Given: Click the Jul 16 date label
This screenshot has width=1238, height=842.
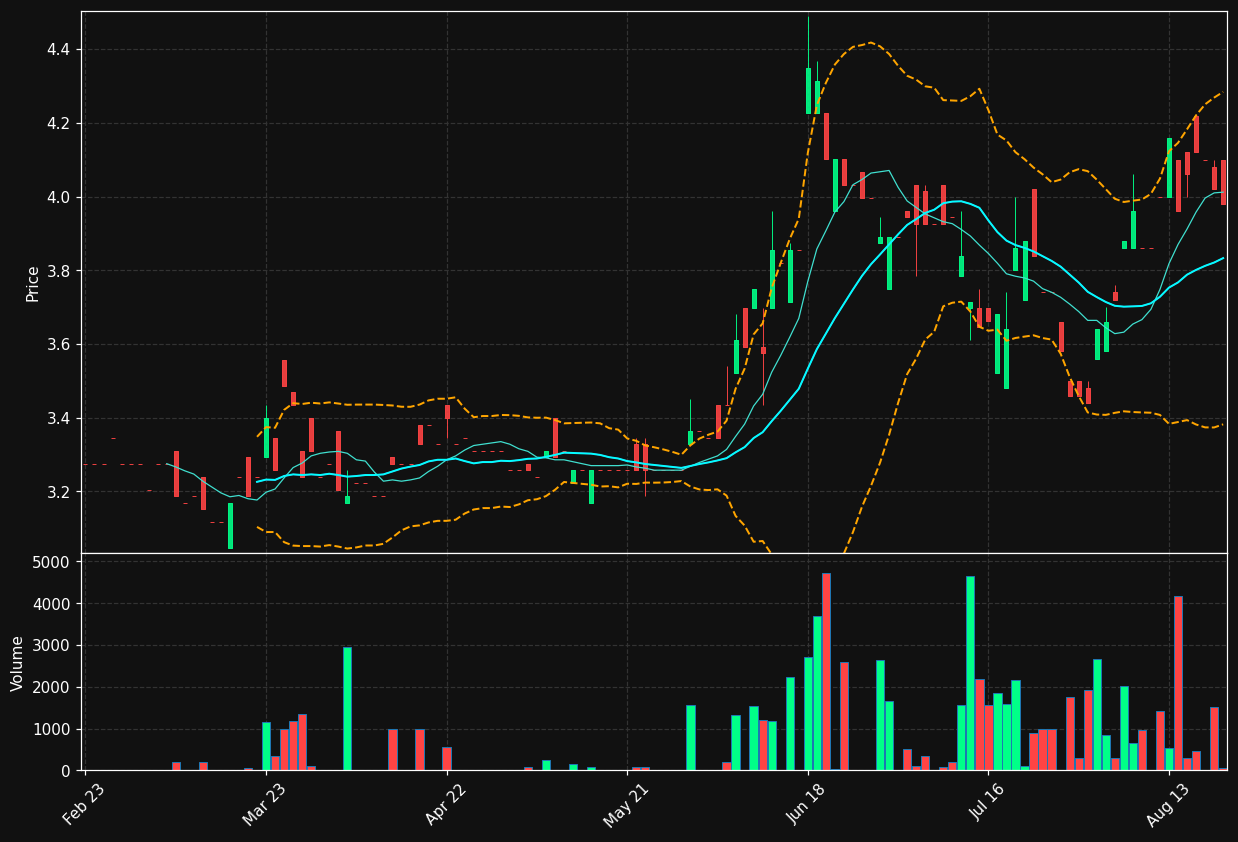Looking at the screenshot, I should click(x=988, y=805).
